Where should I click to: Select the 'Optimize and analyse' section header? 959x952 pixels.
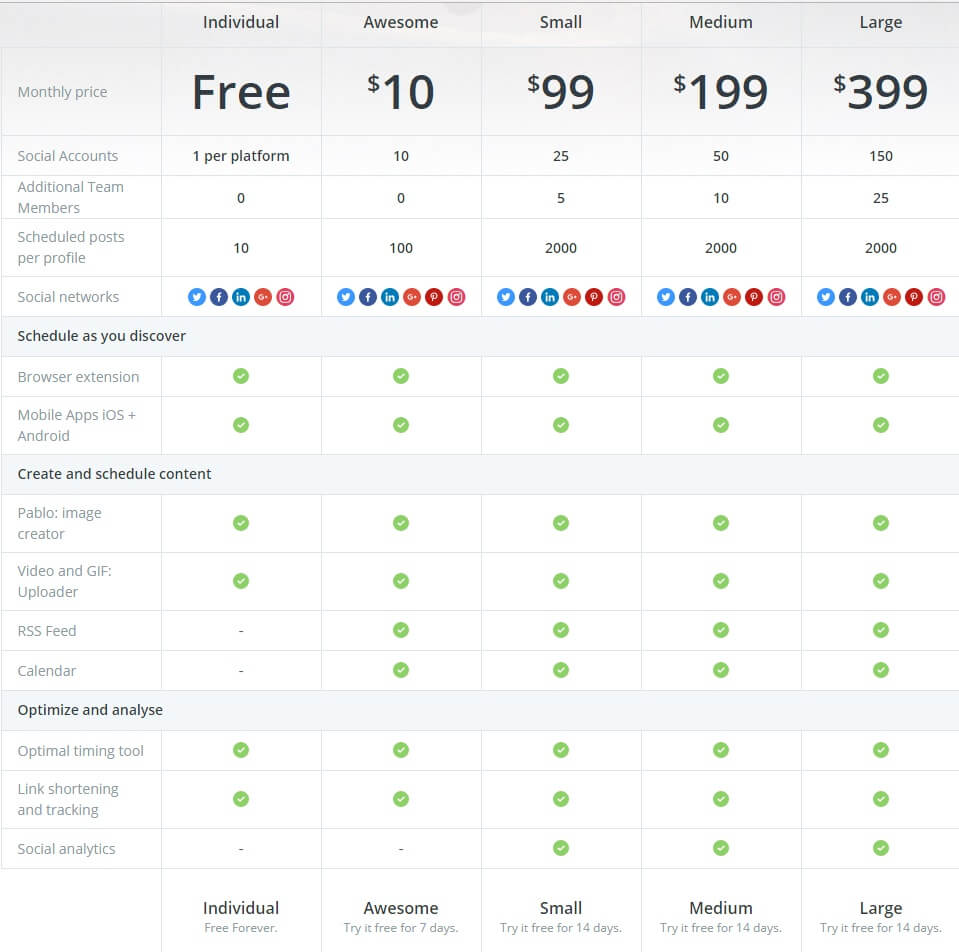click(90, 710)
